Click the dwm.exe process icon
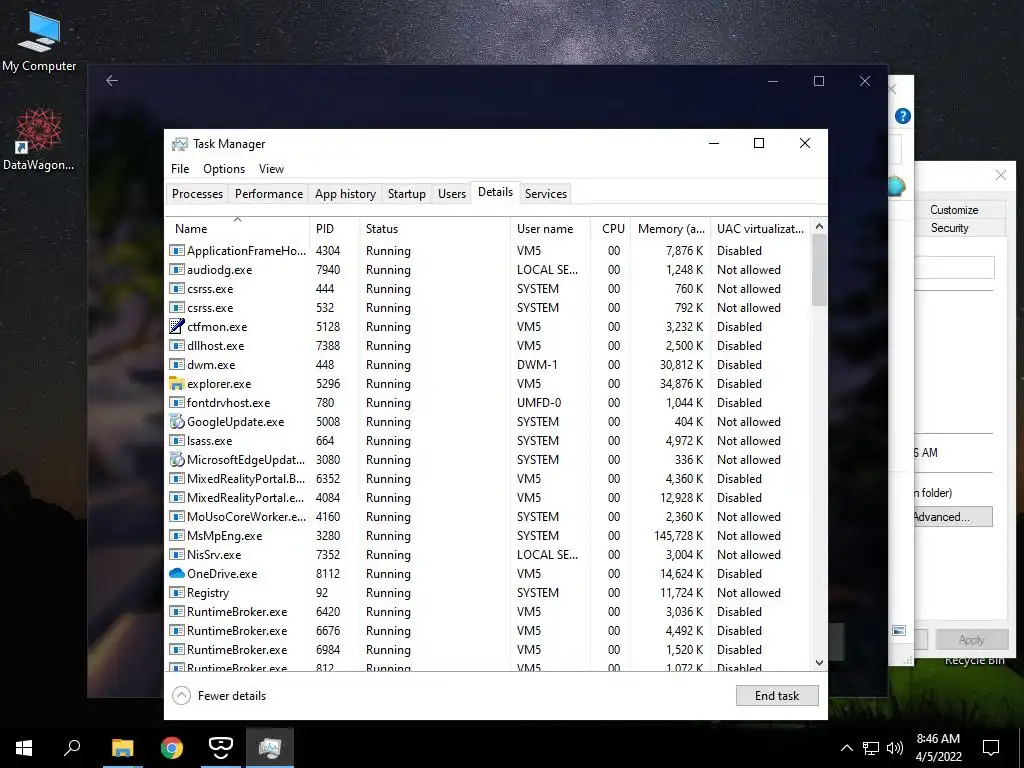 click(176, 364)
